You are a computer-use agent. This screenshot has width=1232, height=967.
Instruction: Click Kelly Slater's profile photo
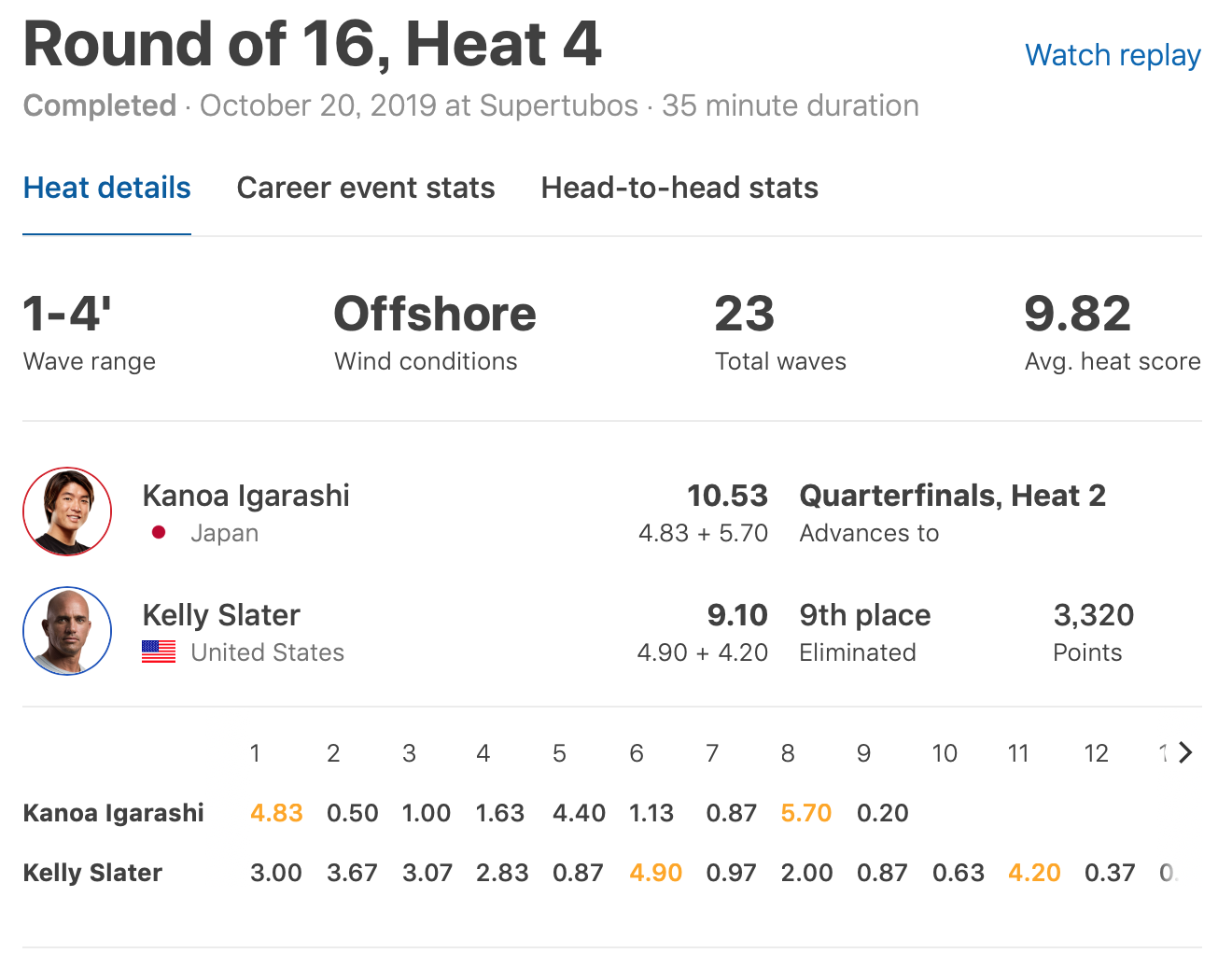tap(67, 631)
